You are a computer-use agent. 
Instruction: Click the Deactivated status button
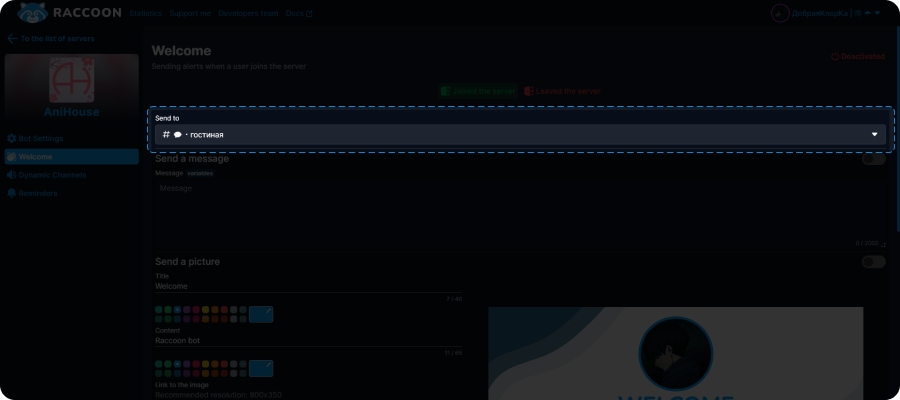(x=858, y=57)
